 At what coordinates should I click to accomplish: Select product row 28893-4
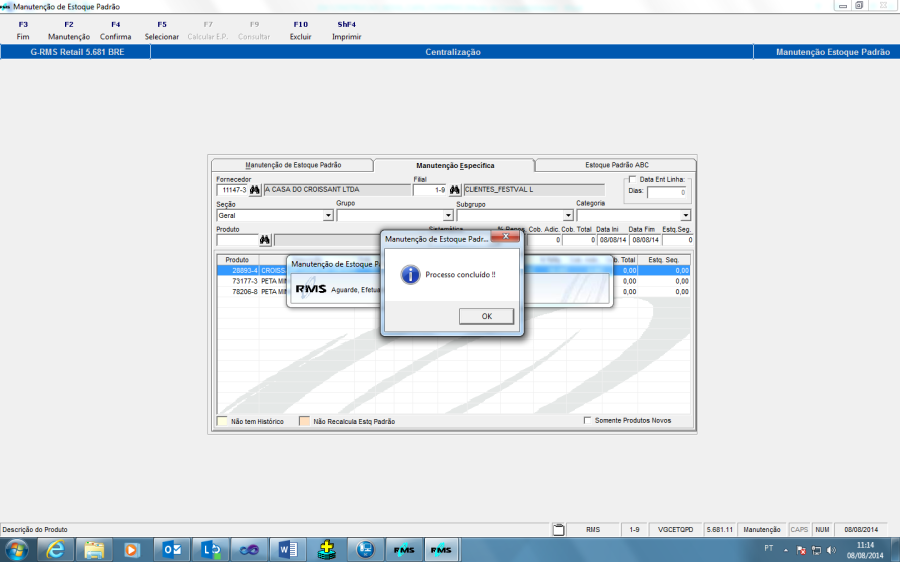pyautogui.click(x=453, y=270)
